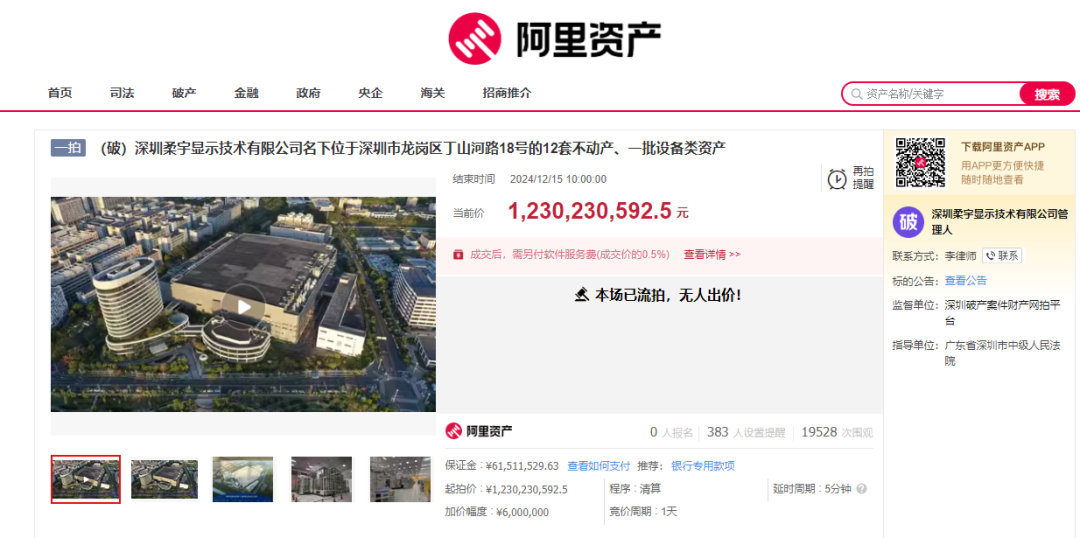1080x538 pixels.
Task: Click the gavel icon beside 本场已流拍
Action: coord(581,295)
